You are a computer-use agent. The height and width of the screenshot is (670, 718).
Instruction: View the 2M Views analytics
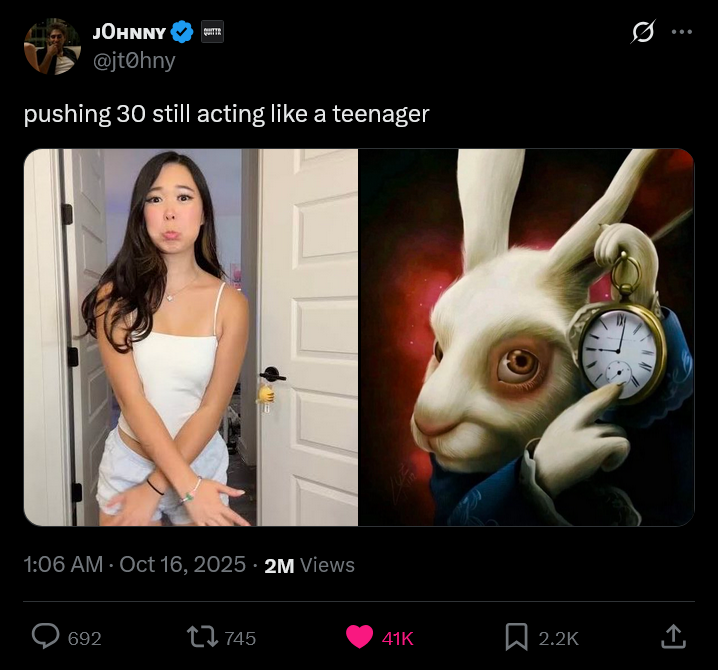pyautogui.click(x=310, y=565)
